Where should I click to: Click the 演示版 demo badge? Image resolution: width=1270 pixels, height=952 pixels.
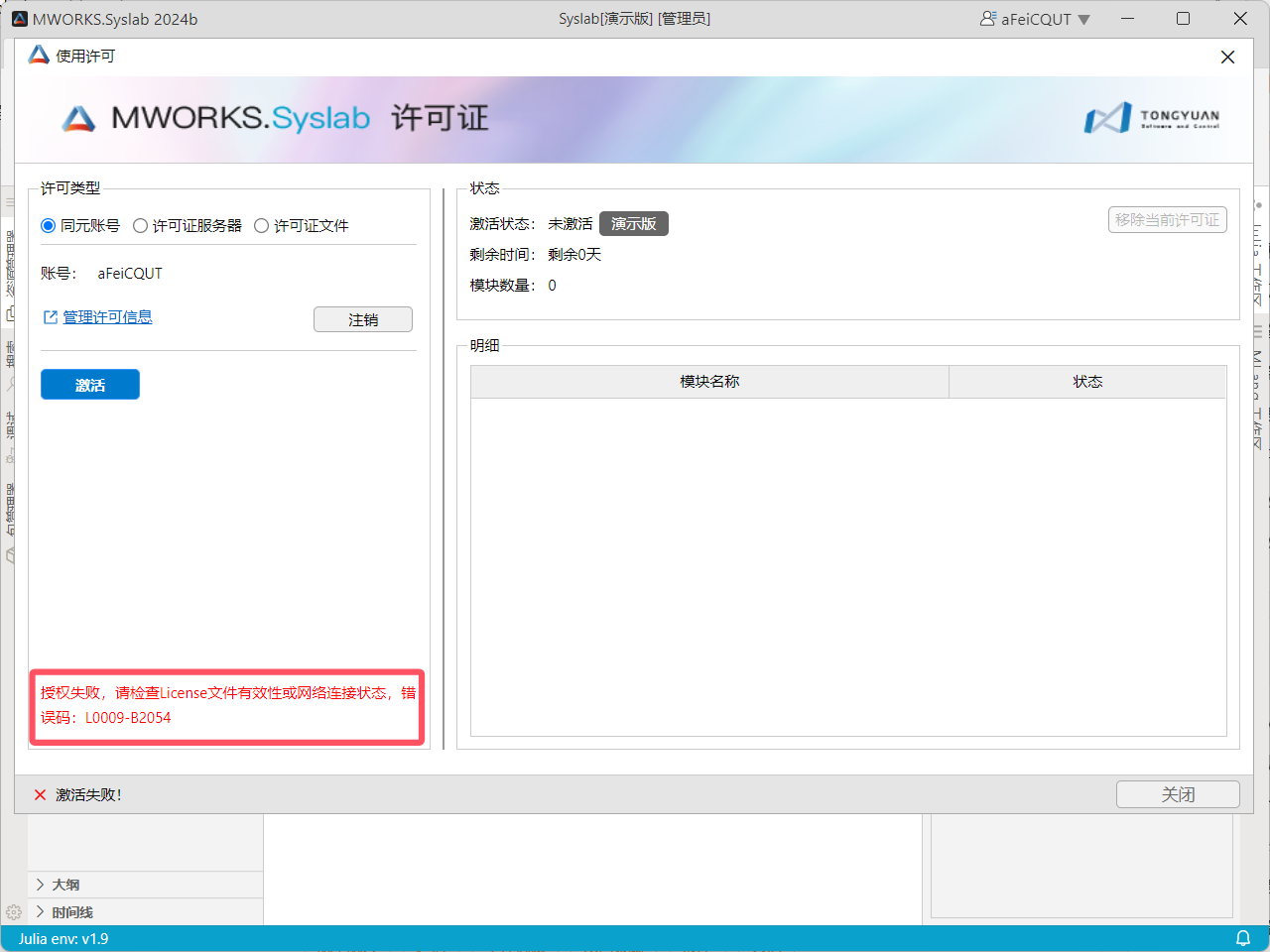pyautogui.click(x=634, y=224)
